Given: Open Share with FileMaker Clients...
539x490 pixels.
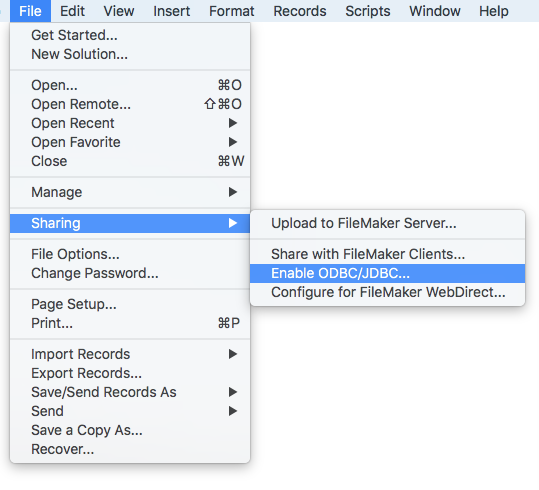Looking at the screenshot, I should click(387, 254).
